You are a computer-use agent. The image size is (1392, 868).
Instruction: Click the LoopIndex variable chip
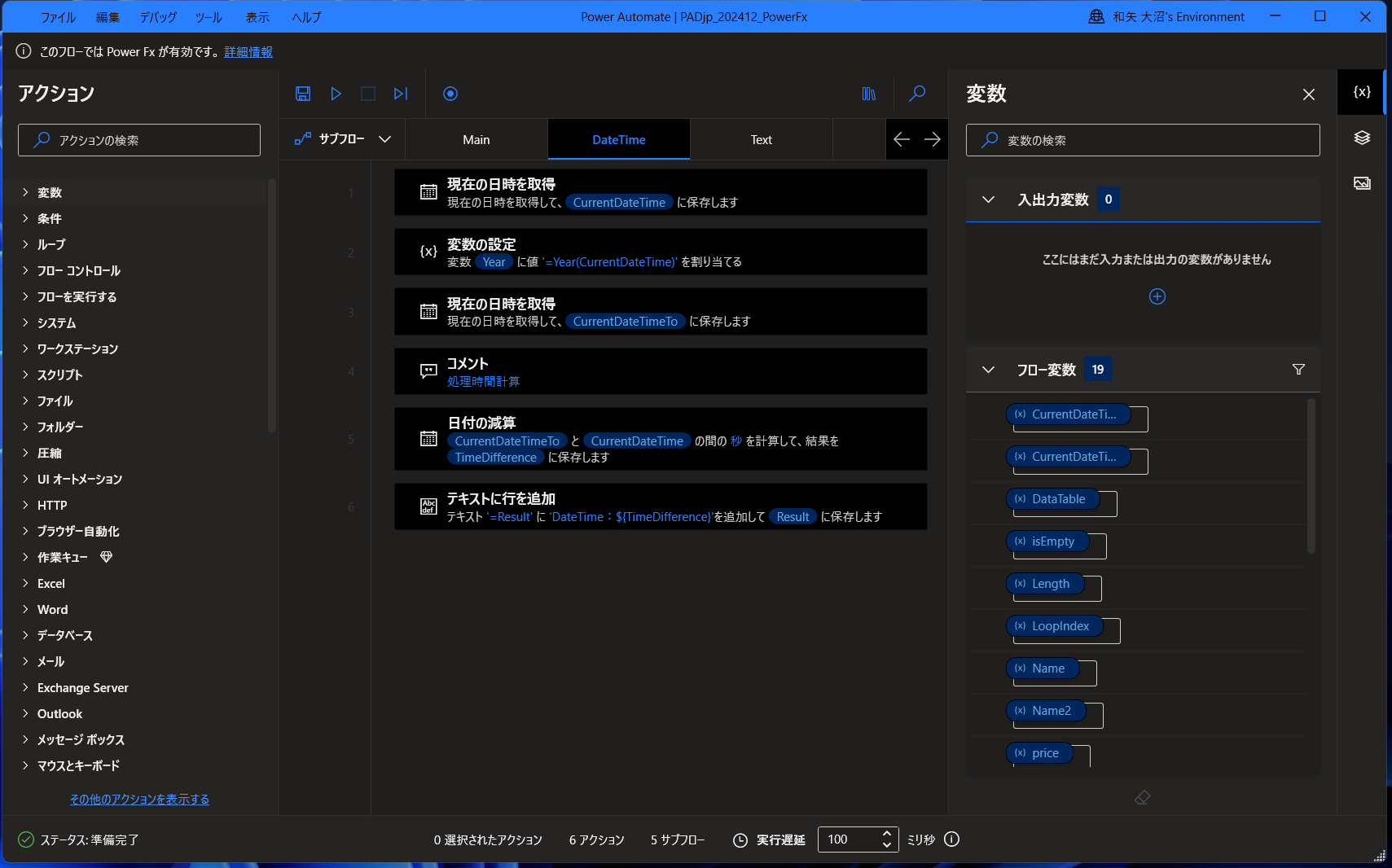(1054, 626)
